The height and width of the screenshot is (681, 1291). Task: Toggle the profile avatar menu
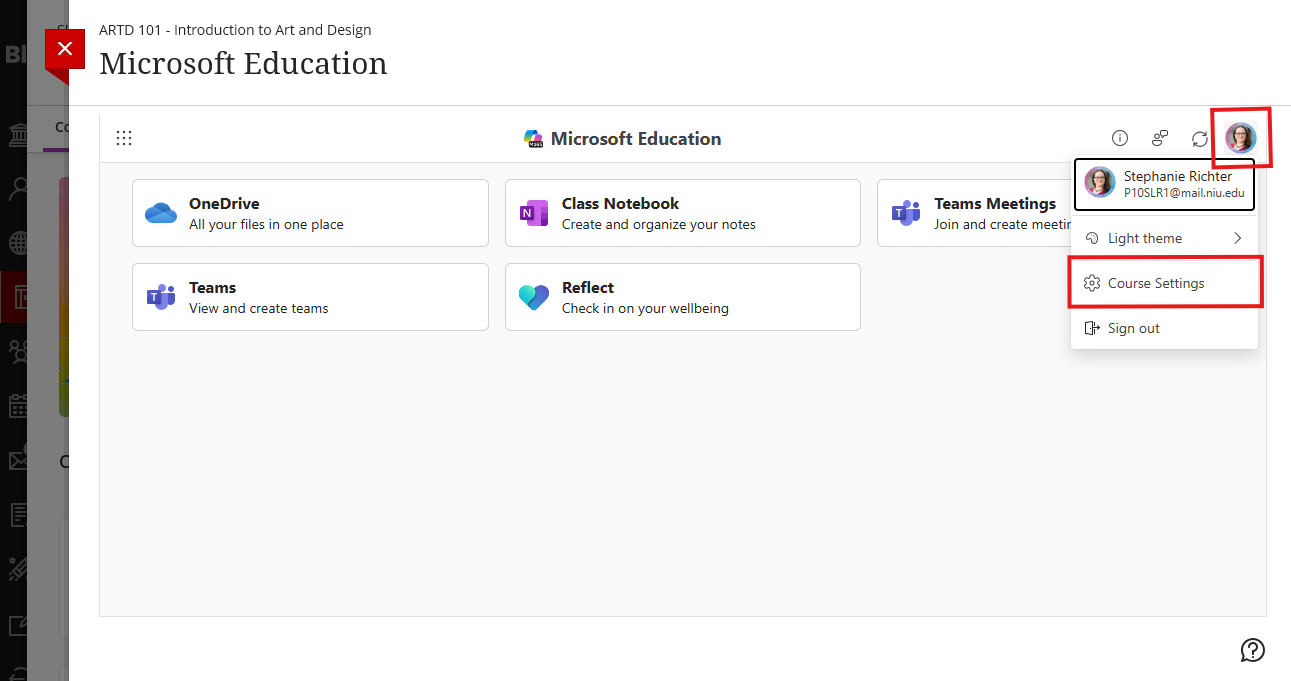click(x=1240, y=138)
